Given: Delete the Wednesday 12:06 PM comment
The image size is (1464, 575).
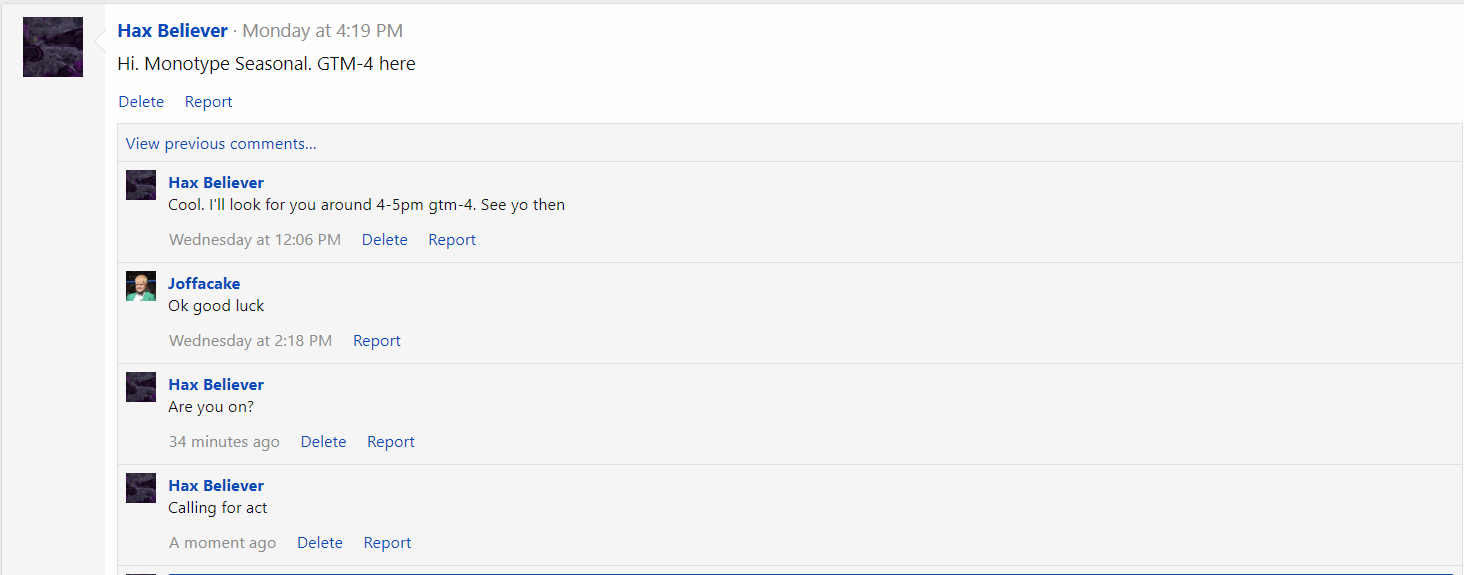Looking at the screenshot, I should [x=384, y=240].
